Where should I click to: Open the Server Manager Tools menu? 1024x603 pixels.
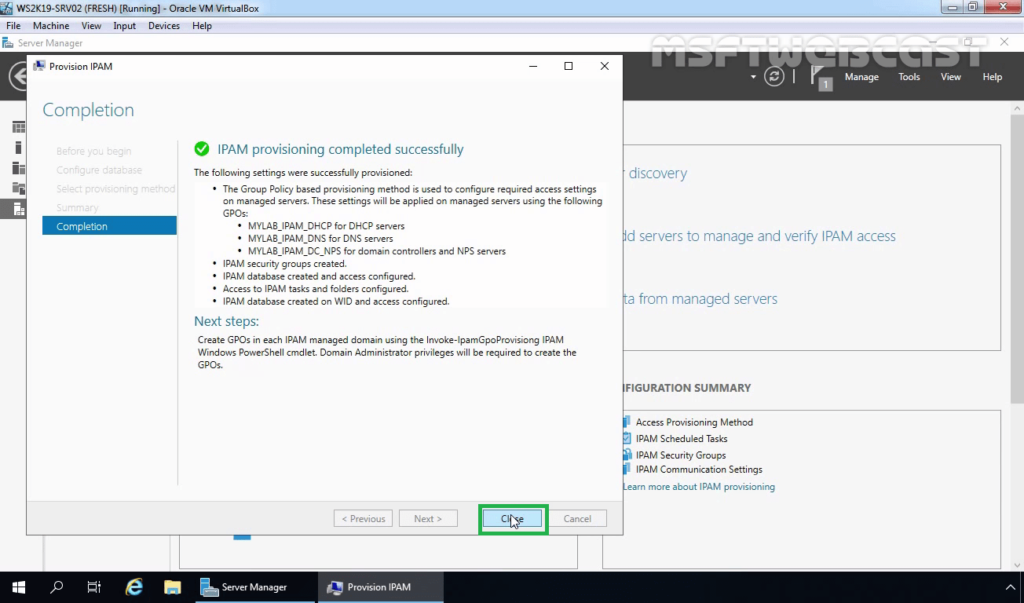pyautogui.click(x=909, y=76)
